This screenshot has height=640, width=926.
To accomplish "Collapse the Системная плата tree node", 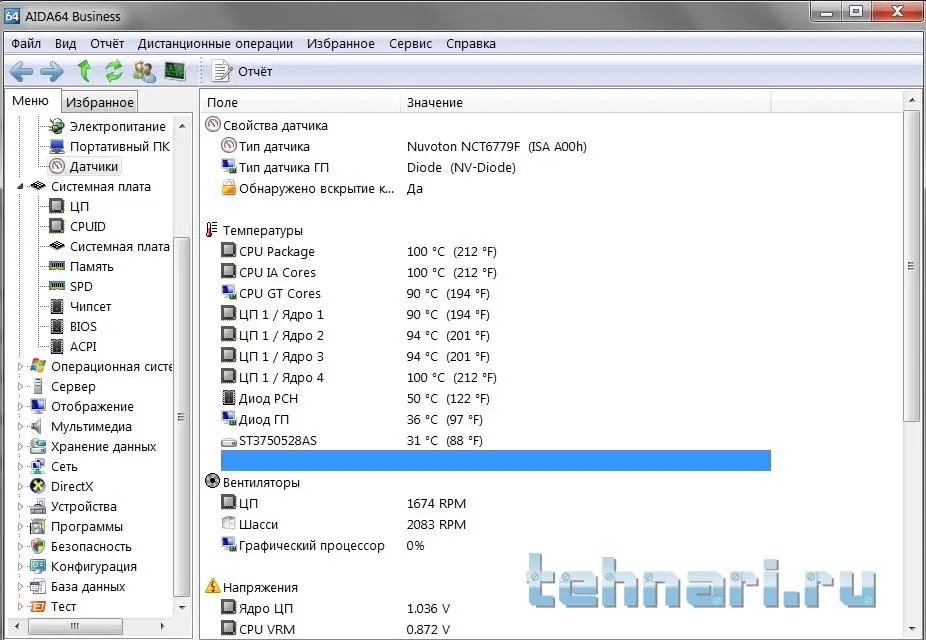I will pos(20,187).
